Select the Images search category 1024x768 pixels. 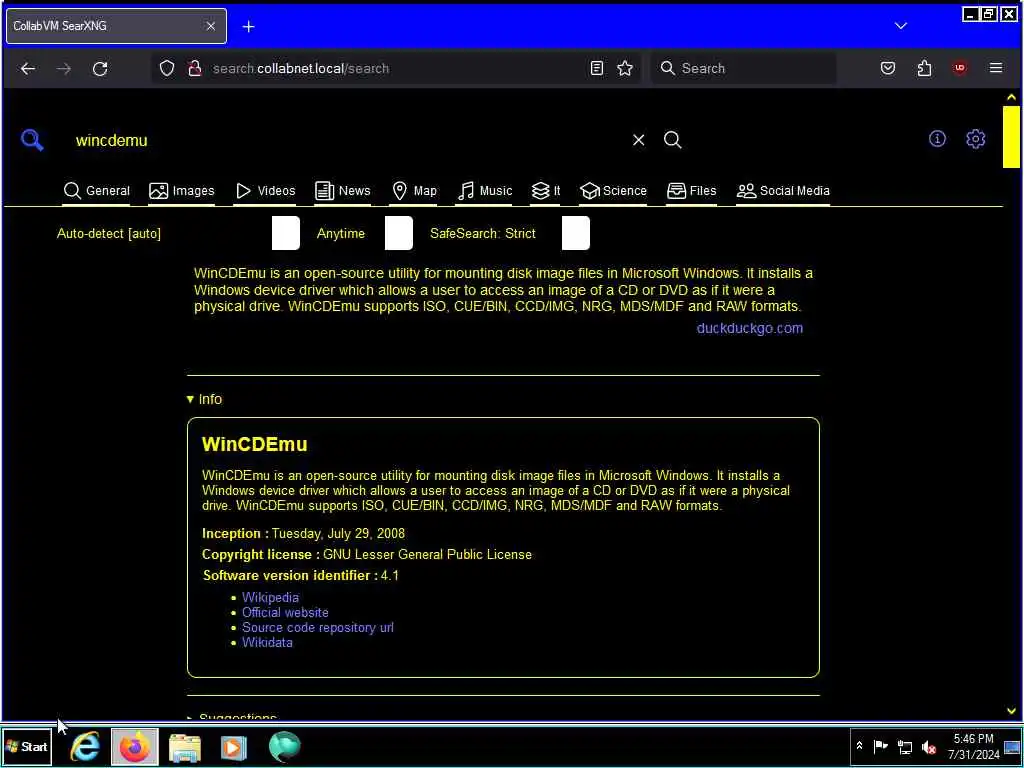click(x=182, y=191)
